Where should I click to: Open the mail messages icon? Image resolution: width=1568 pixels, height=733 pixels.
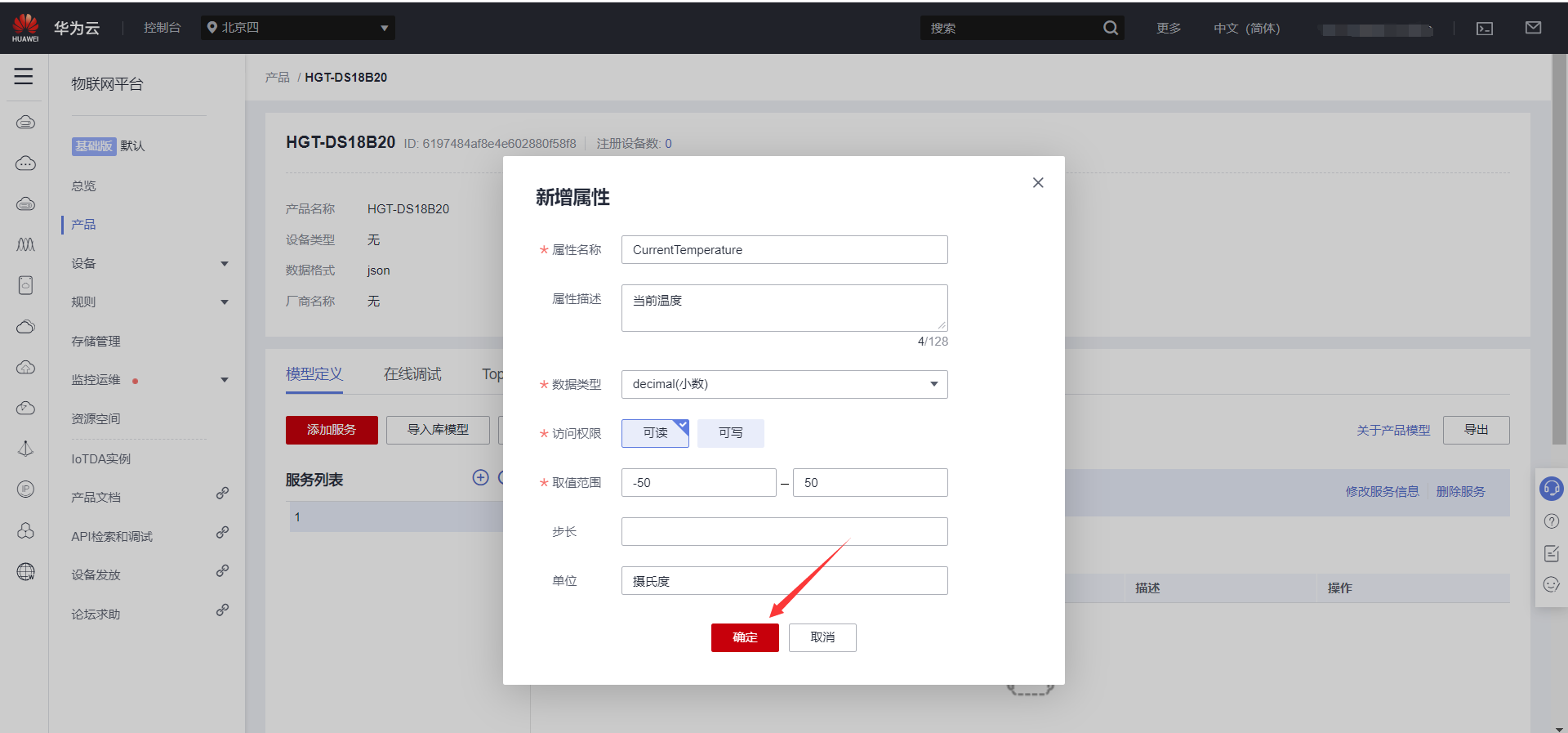1533,28
